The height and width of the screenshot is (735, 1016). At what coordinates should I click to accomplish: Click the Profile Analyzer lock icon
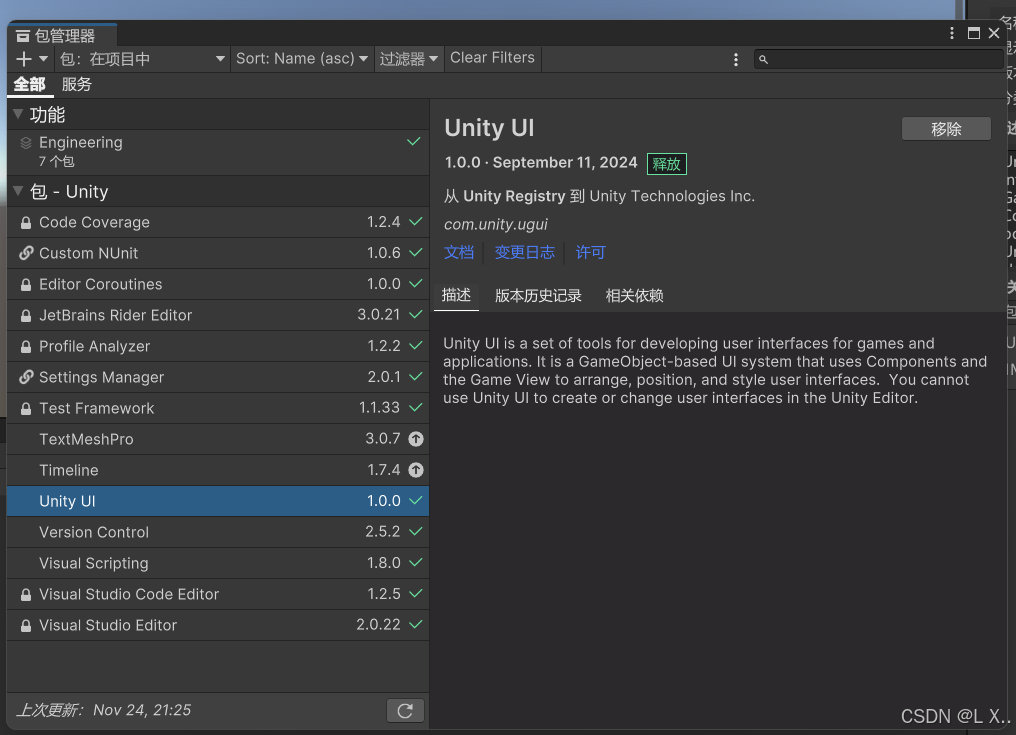pos(26,347)
